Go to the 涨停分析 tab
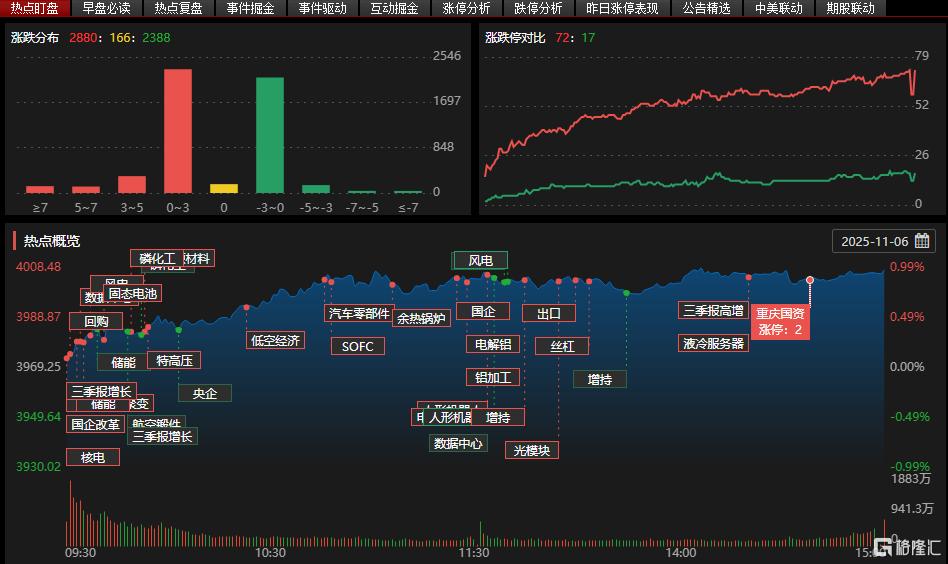Viewport: 948px width, 564px height. 466,8
